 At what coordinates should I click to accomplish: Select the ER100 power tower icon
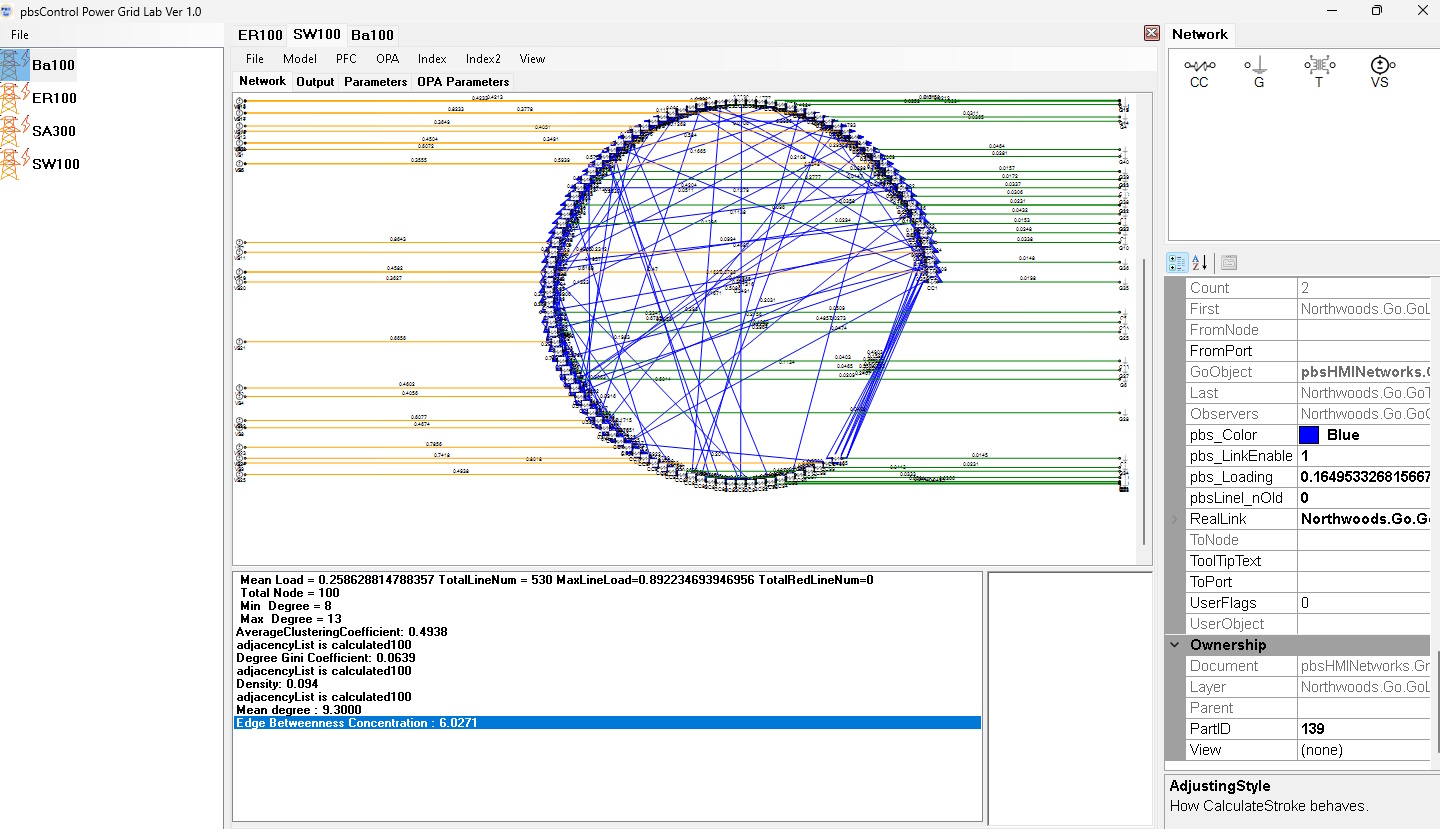pyautogui.click(x=15, y=98)
